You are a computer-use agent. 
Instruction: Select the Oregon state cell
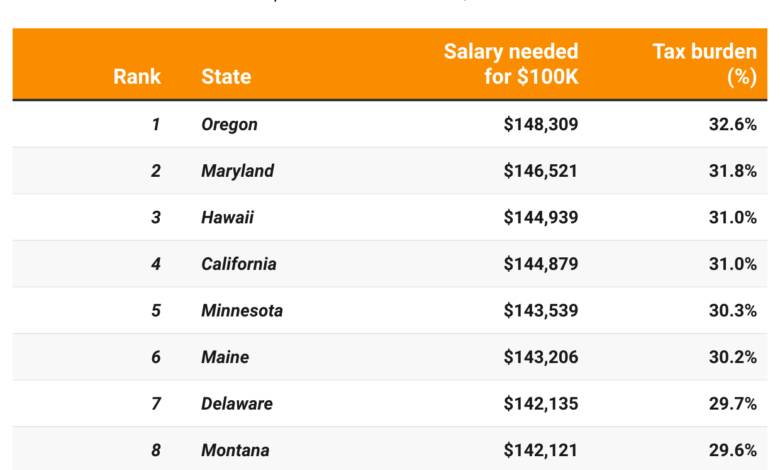click(x=229, y=125)
